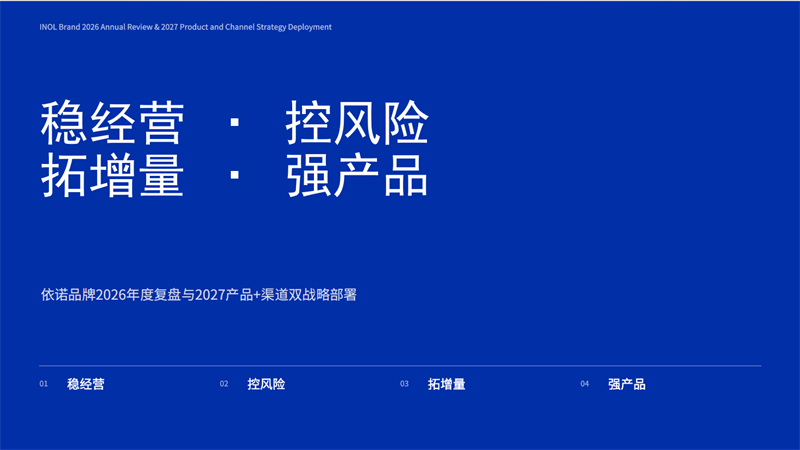Open the bottom section label 稳经营
This screenshot has width=800, height=450.
click(86, 384)
